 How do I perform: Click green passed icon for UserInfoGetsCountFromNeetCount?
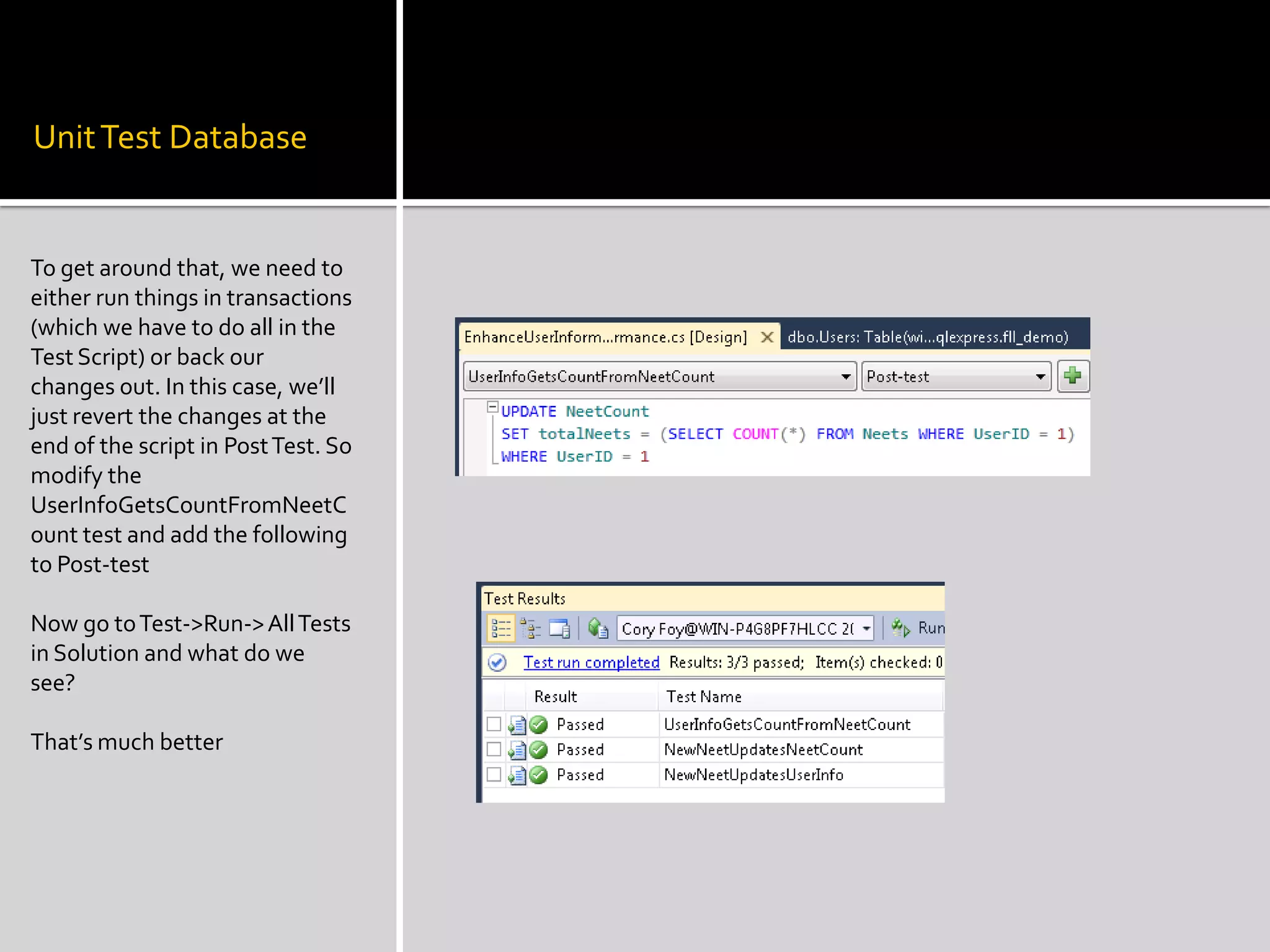pos(539,724)
